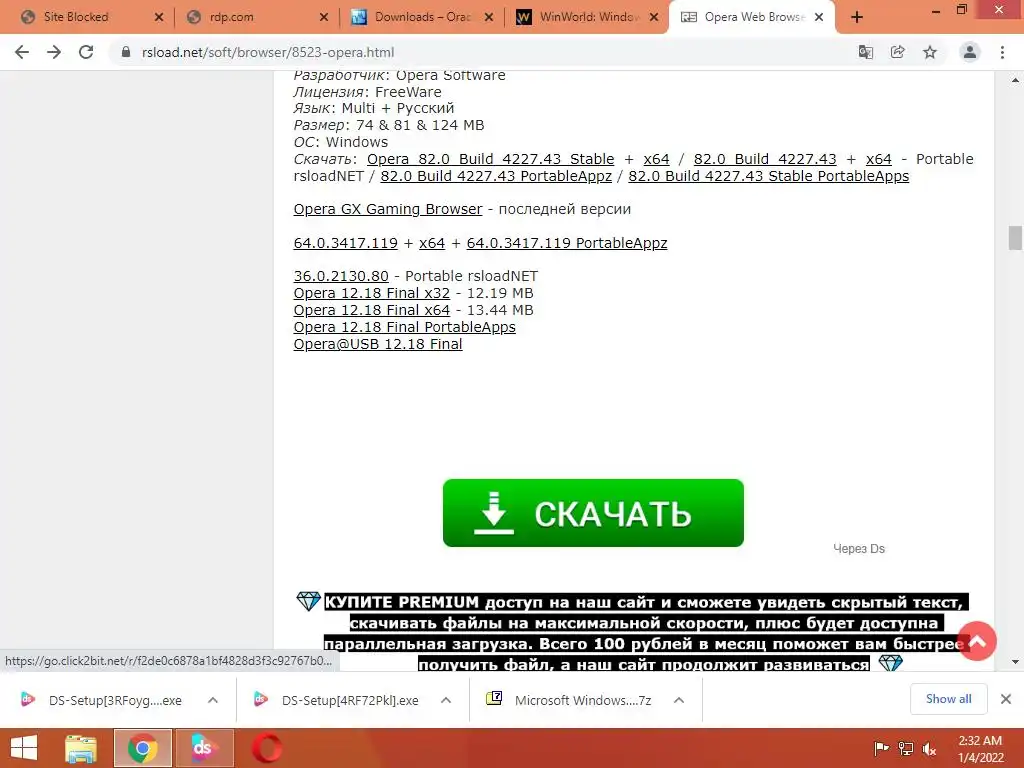Bookmark this page with star icon

(930, 52)
